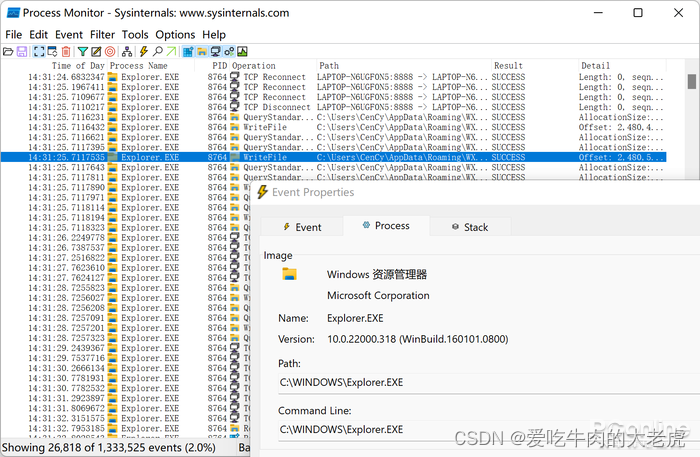This screenshot has height=457, width=700.
Task: Click the Process Monitor title bar icon
Action: [x=13, y=13]
